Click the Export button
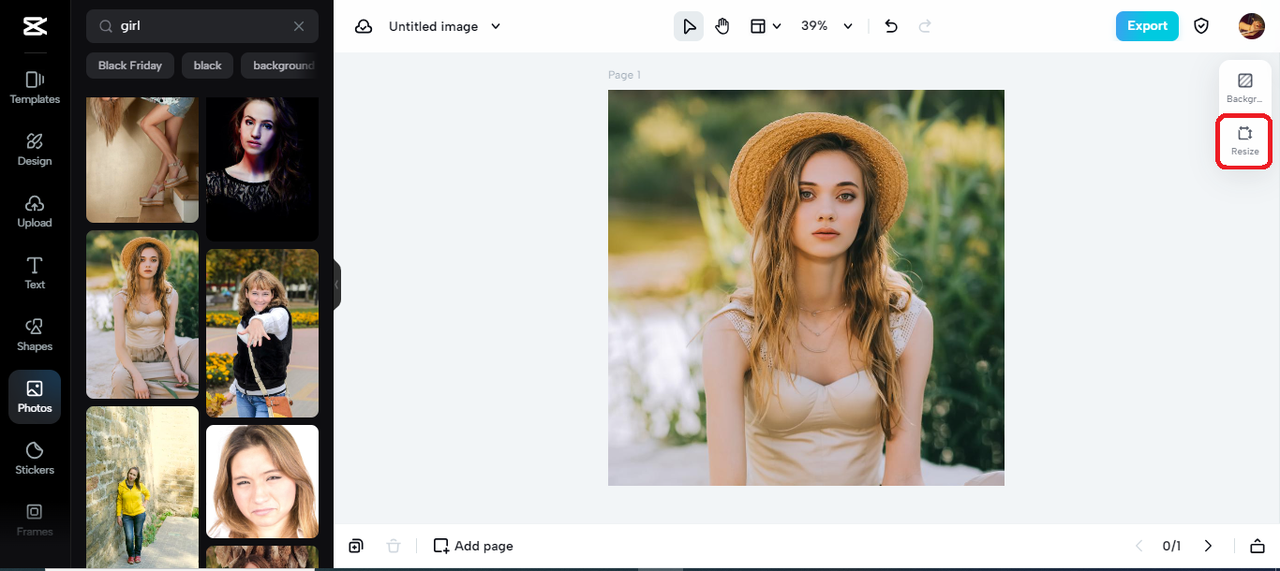 click(x=1147, y=27)
